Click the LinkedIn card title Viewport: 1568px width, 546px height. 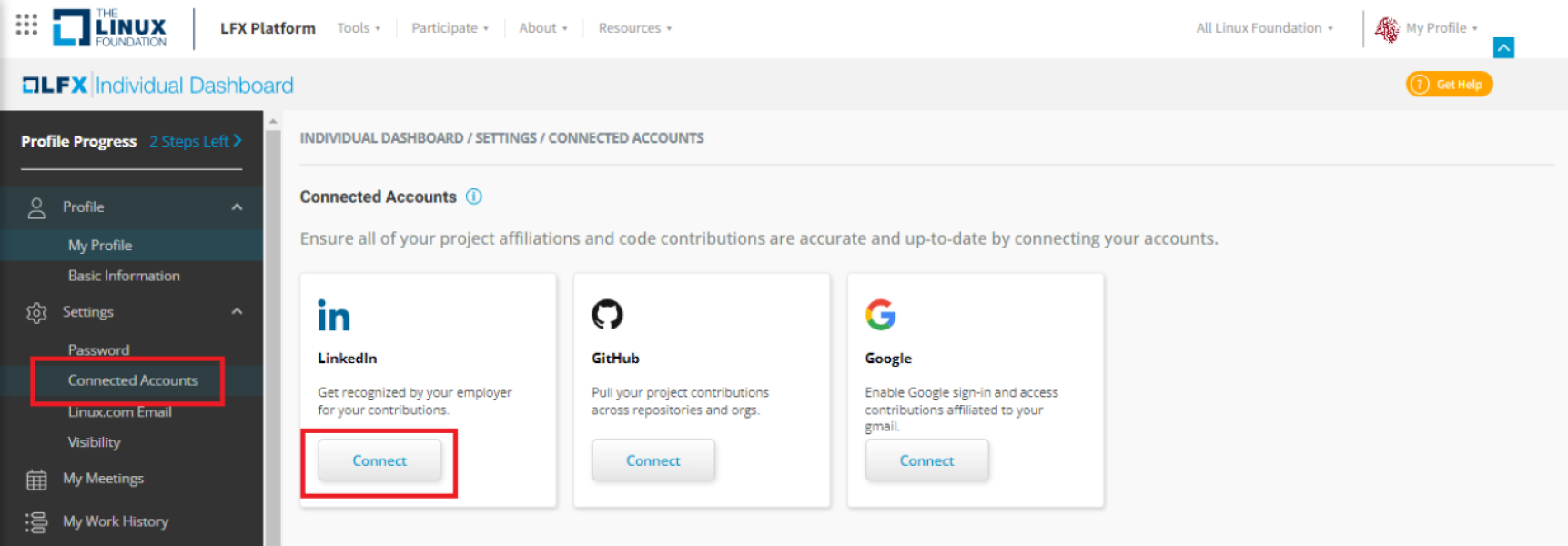click(x=347, y=359)
